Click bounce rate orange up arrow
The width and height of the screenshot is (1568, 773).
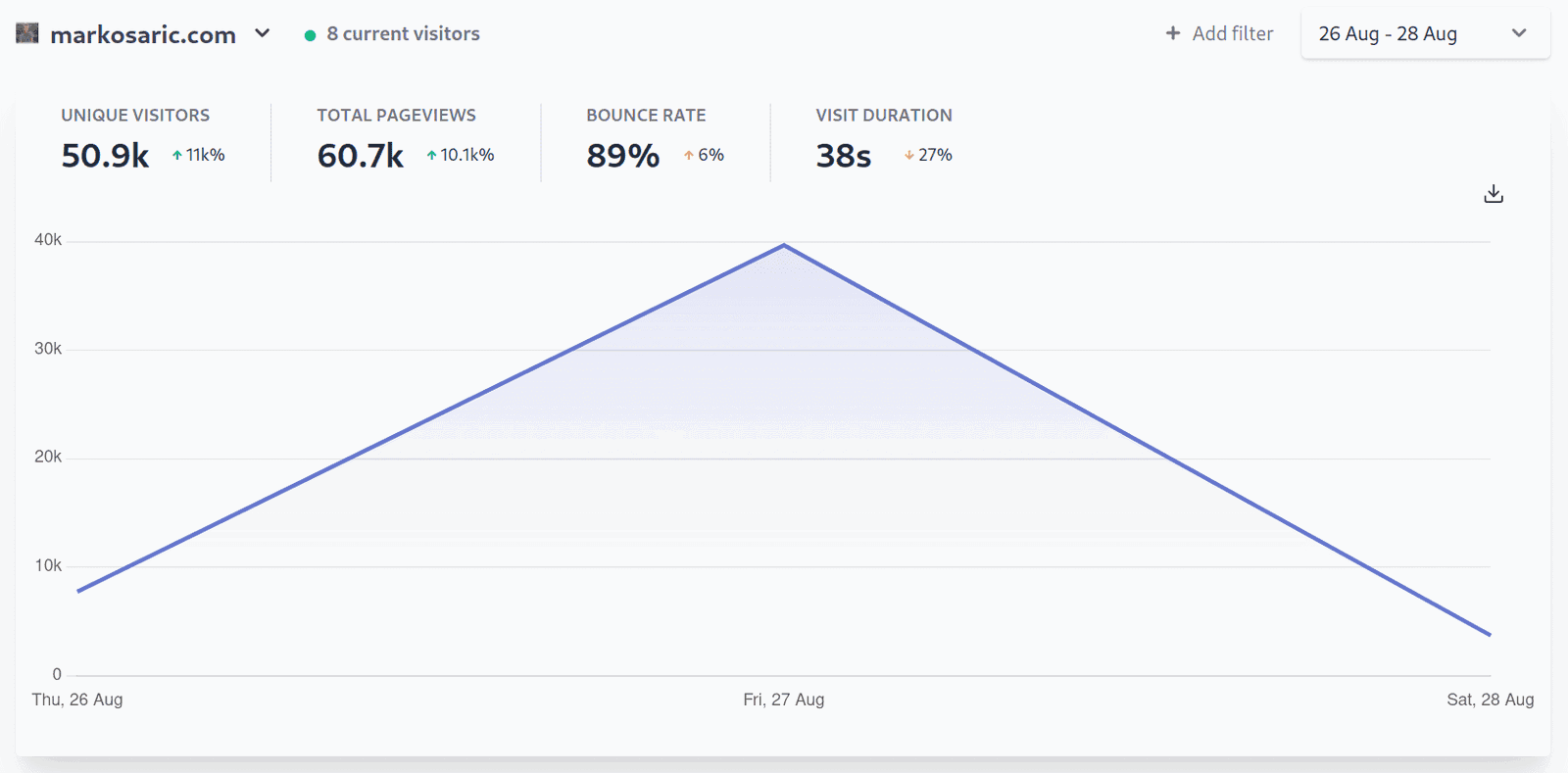click(689, 155)
